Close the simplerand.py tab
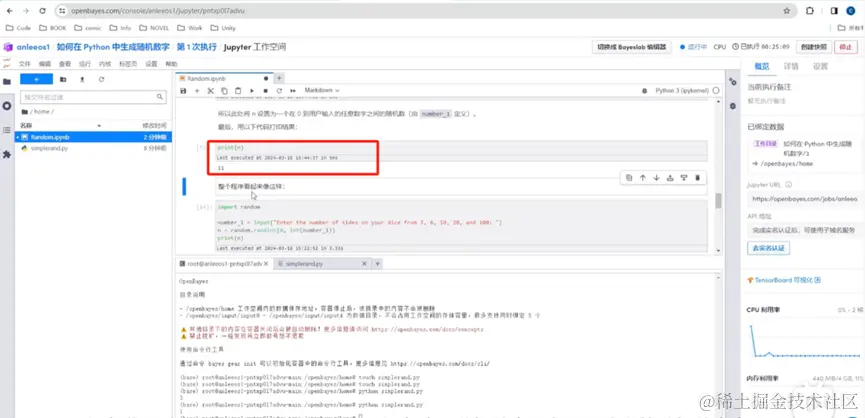Image resolution: width=865 pixels, height=418 pixels. (x=364, y=264)
